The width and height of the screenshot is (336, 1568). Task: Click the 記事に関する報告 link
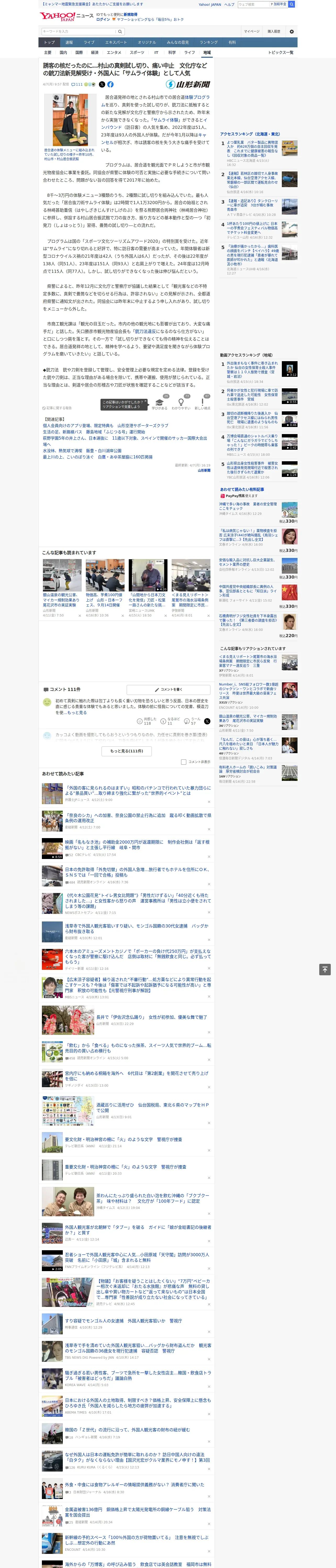(57, 408)
